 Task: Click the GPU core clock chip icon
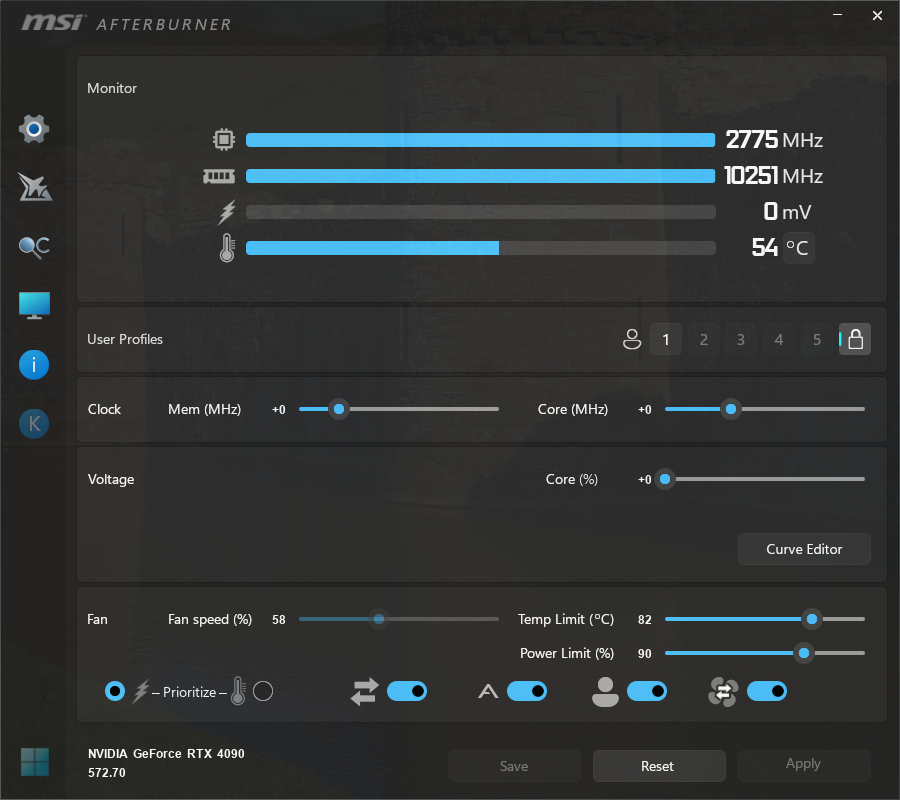[x=224, y=139]
